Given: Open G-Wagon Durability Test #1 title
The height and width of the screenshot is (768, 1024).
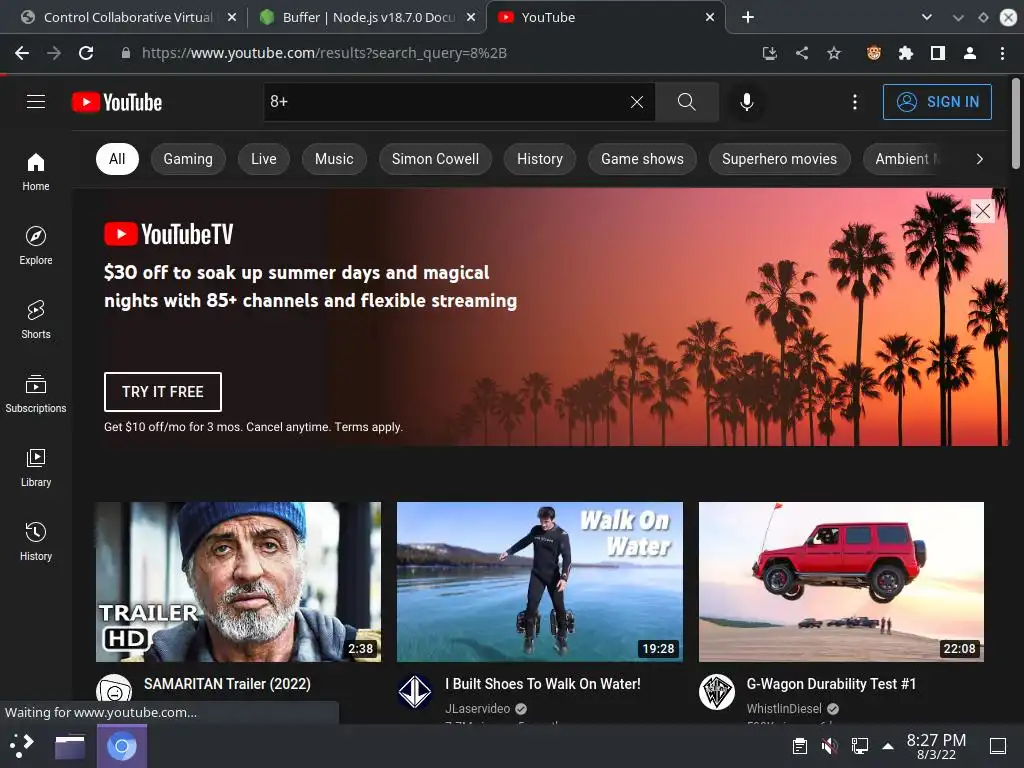Looking at the screenshot, I should [831, 684].
